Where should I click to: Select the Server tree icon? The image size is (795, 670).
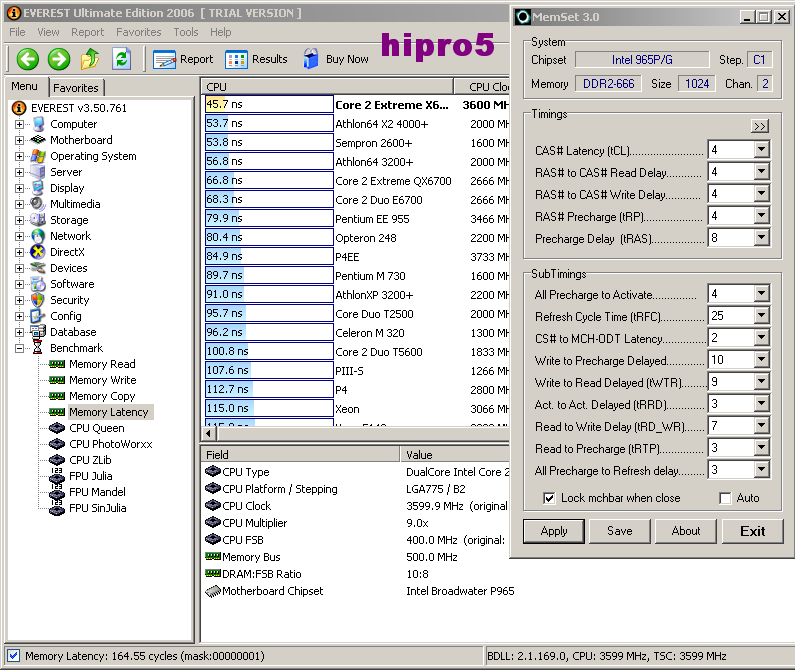pyautogui.click(x=38, y=172)
